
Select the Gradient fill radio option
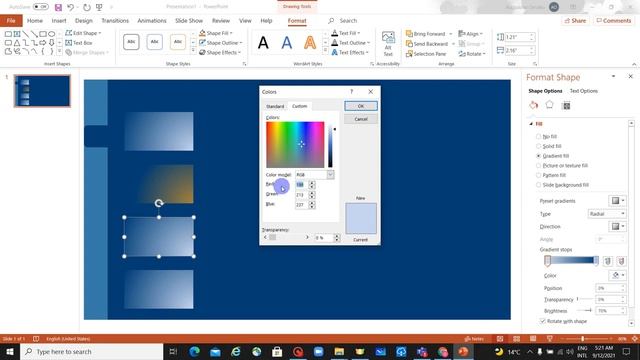(x=538, y=156)
